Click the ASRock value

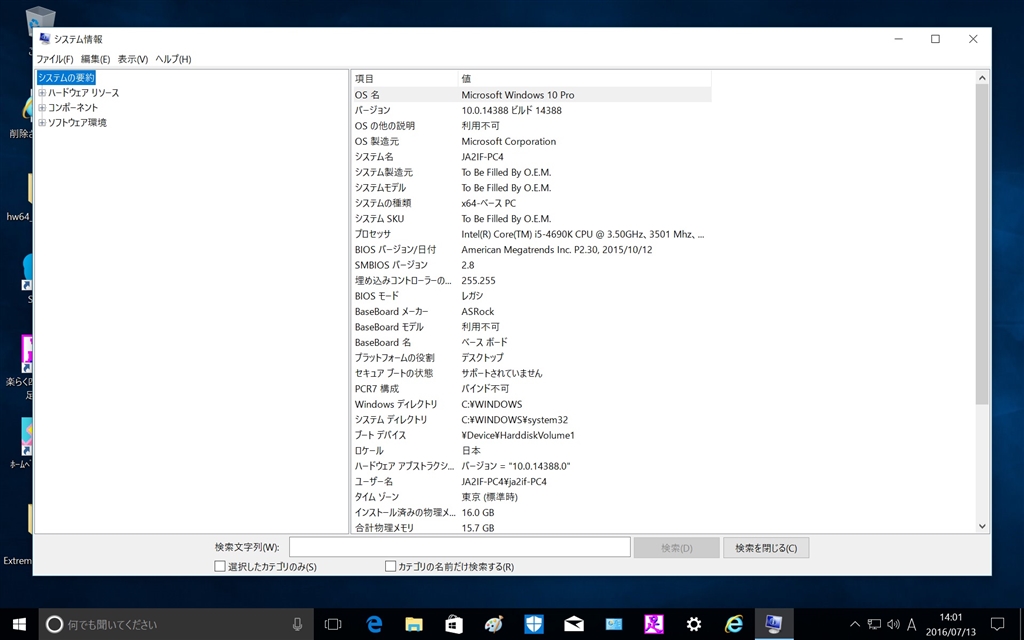478,312
